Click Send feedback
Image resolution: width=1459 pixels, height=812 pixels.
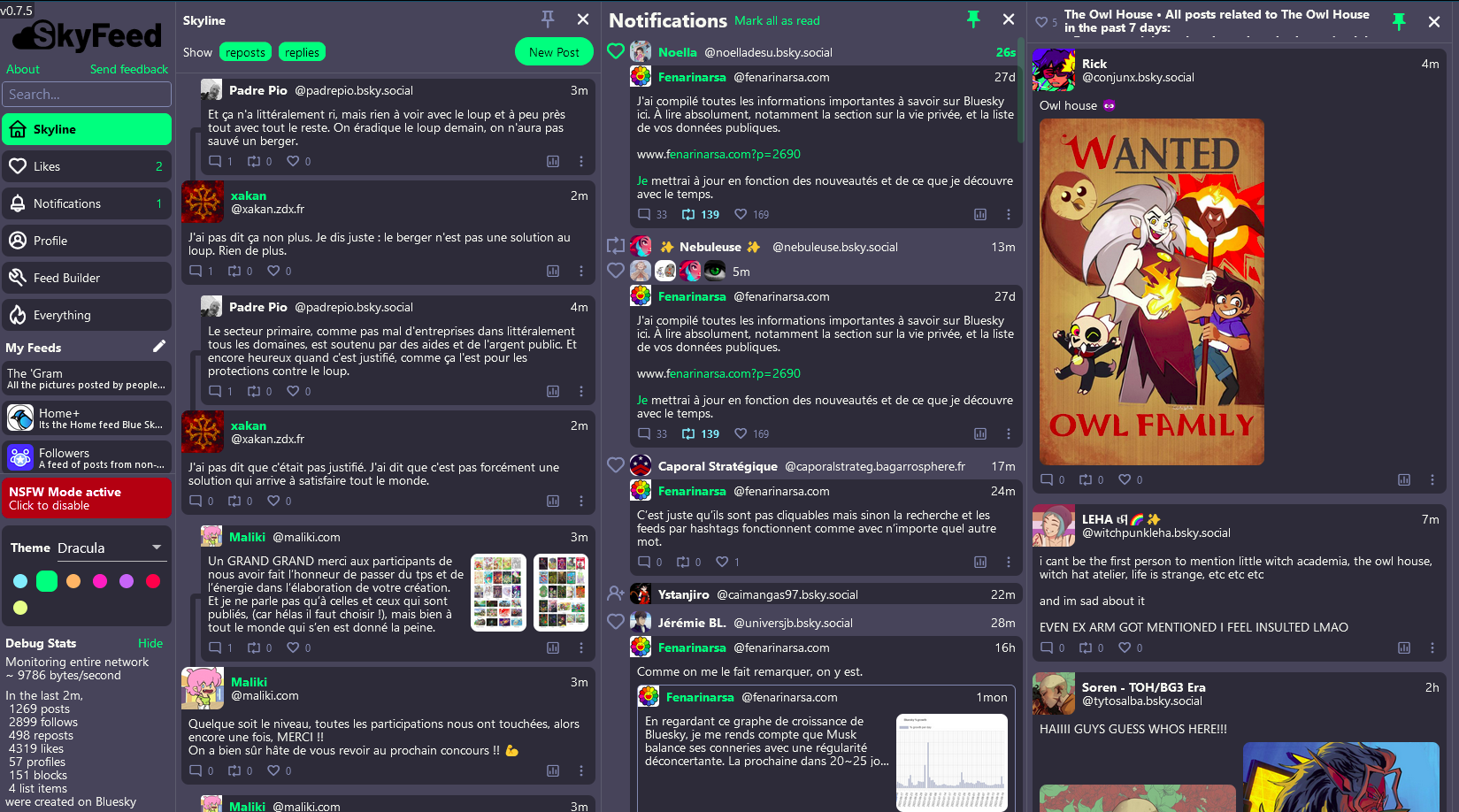click(129, 69)
